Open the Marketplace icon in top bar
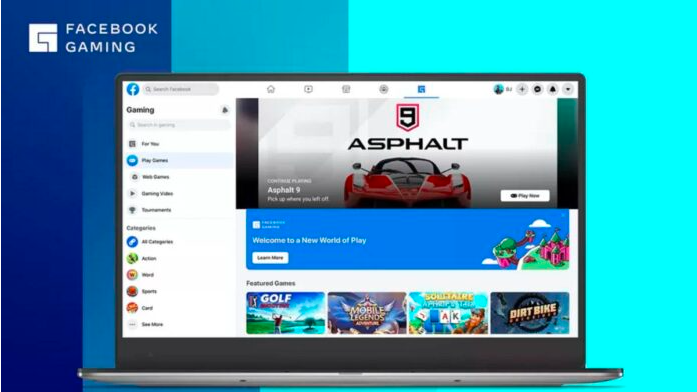The width and height of the screenshot is (697, 392). pyautogui.click(x=346, y=89)
